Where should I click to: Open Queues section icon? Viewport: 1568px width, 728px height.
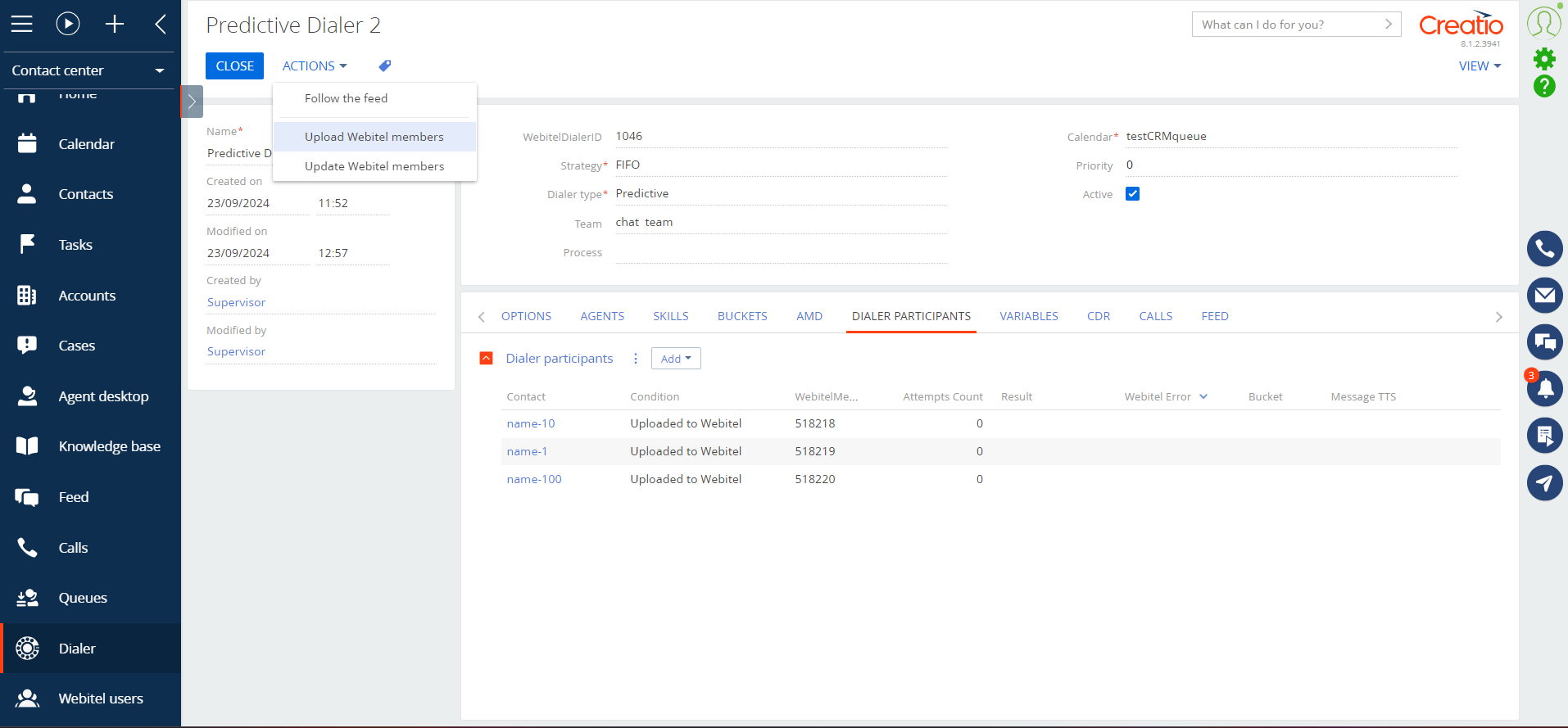[x=27, y=598]
